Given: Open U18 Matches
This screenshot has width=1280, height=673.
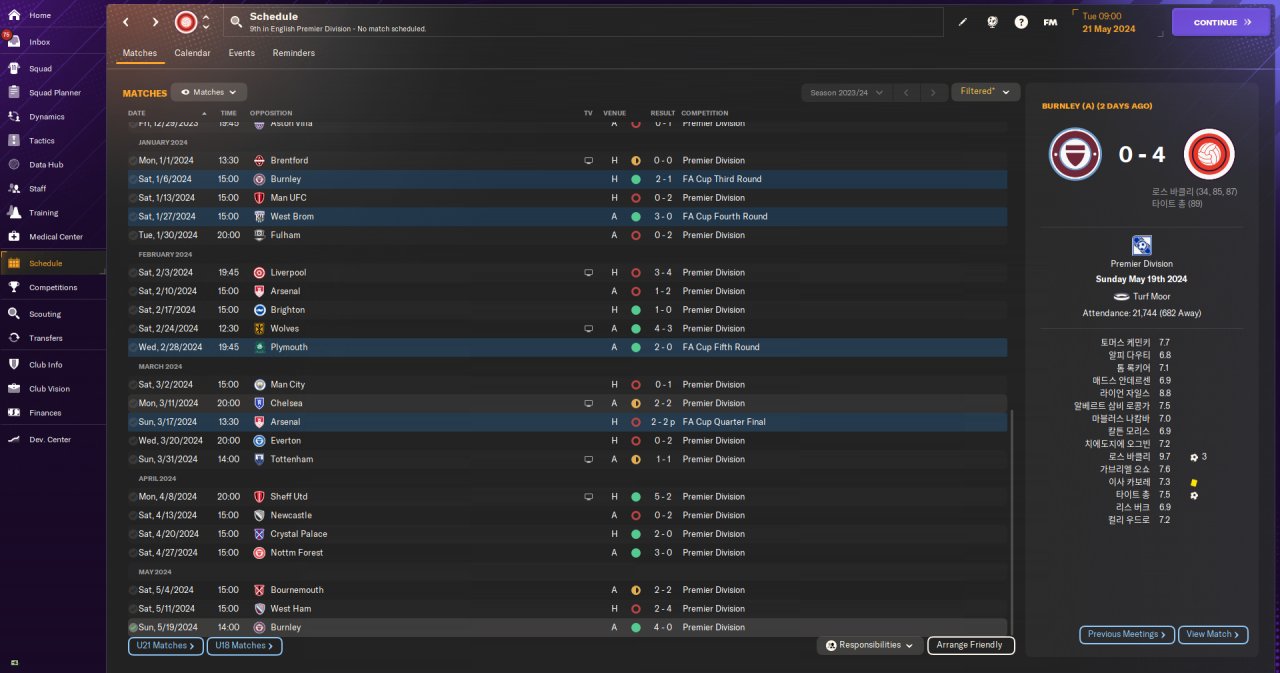Looking at the screenshot, I should [x=244, y=646].
